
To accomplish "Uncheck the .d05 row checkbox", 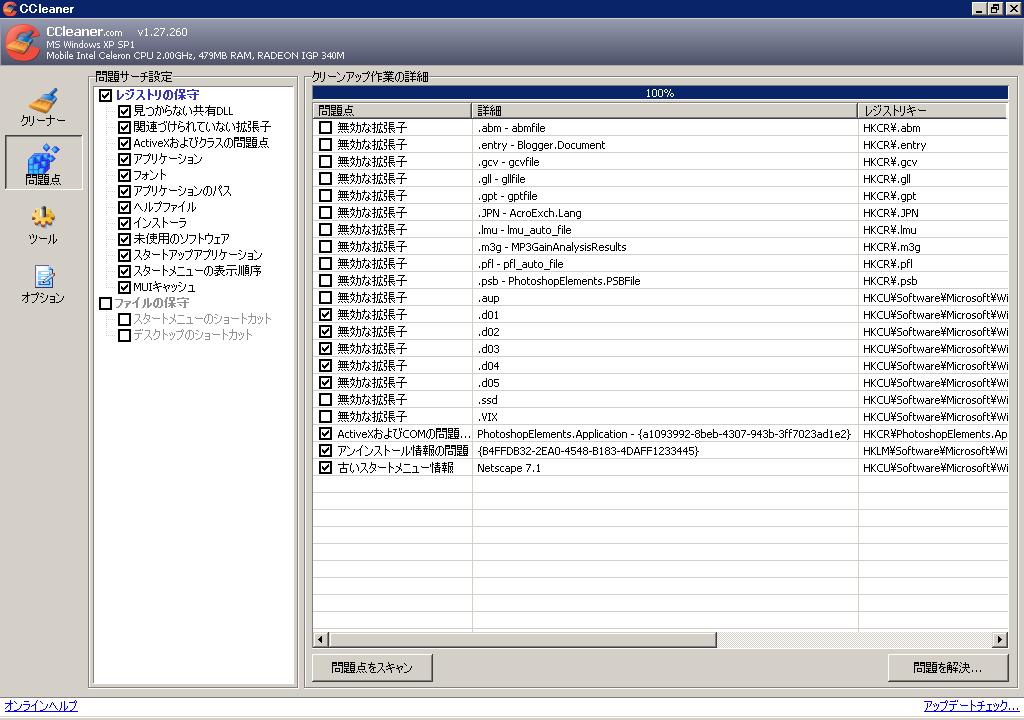I will point(325,382).
